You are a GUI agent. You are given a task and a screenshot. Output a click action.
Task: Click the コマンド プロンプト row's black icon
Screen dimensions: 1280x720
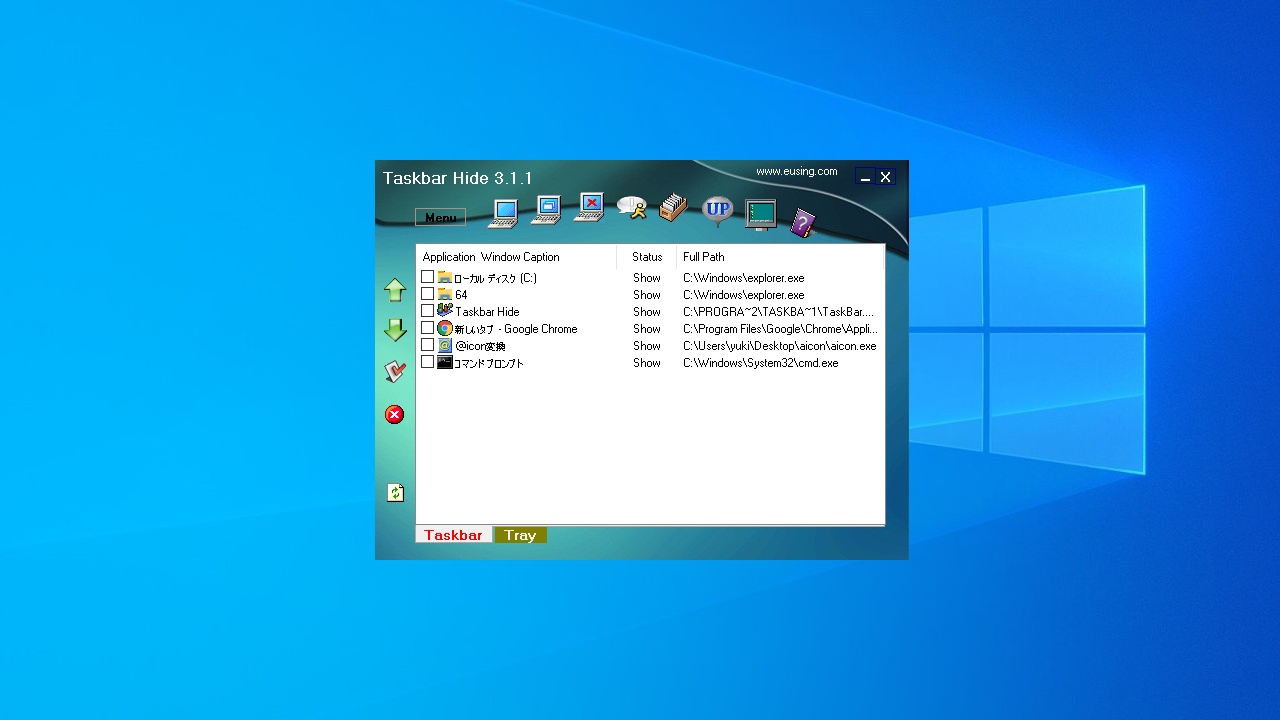point(445,362)
